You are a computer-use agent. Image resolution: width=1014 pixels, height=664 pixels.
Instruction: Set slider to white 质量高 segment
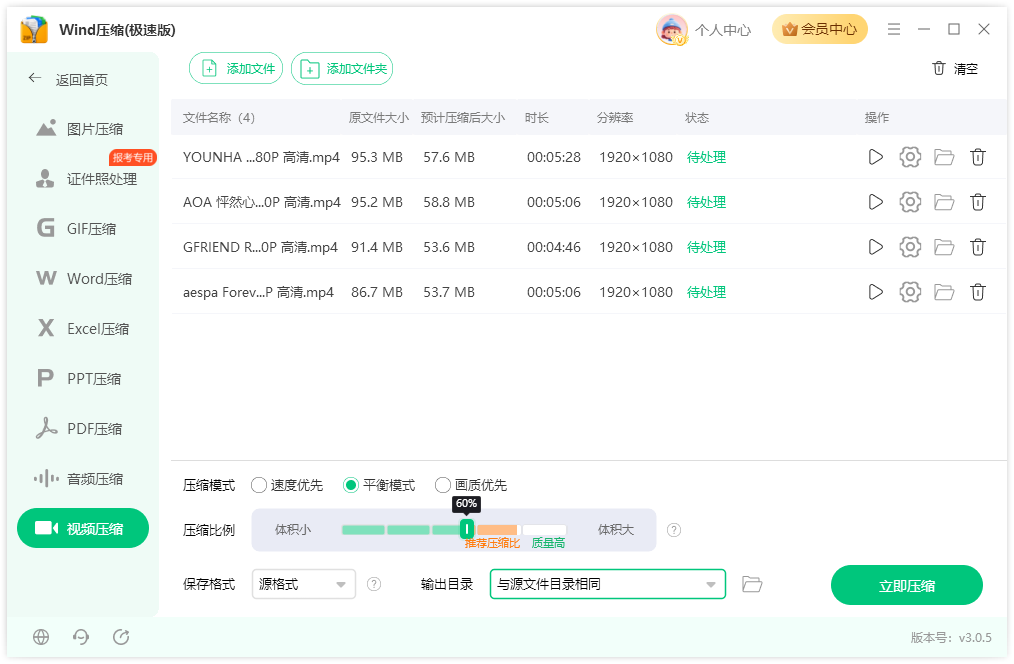pyautogui.click(x=545, y=530)
